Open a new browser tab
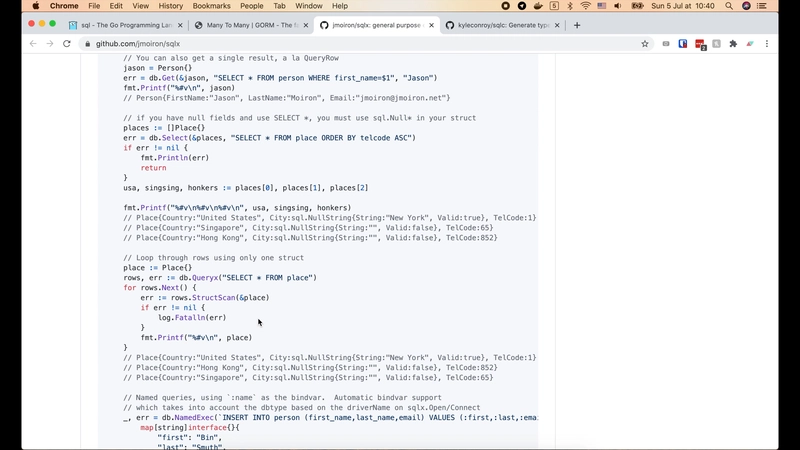Image resolution: width=800 pixels, height=450 pixels. pos(577,25)
